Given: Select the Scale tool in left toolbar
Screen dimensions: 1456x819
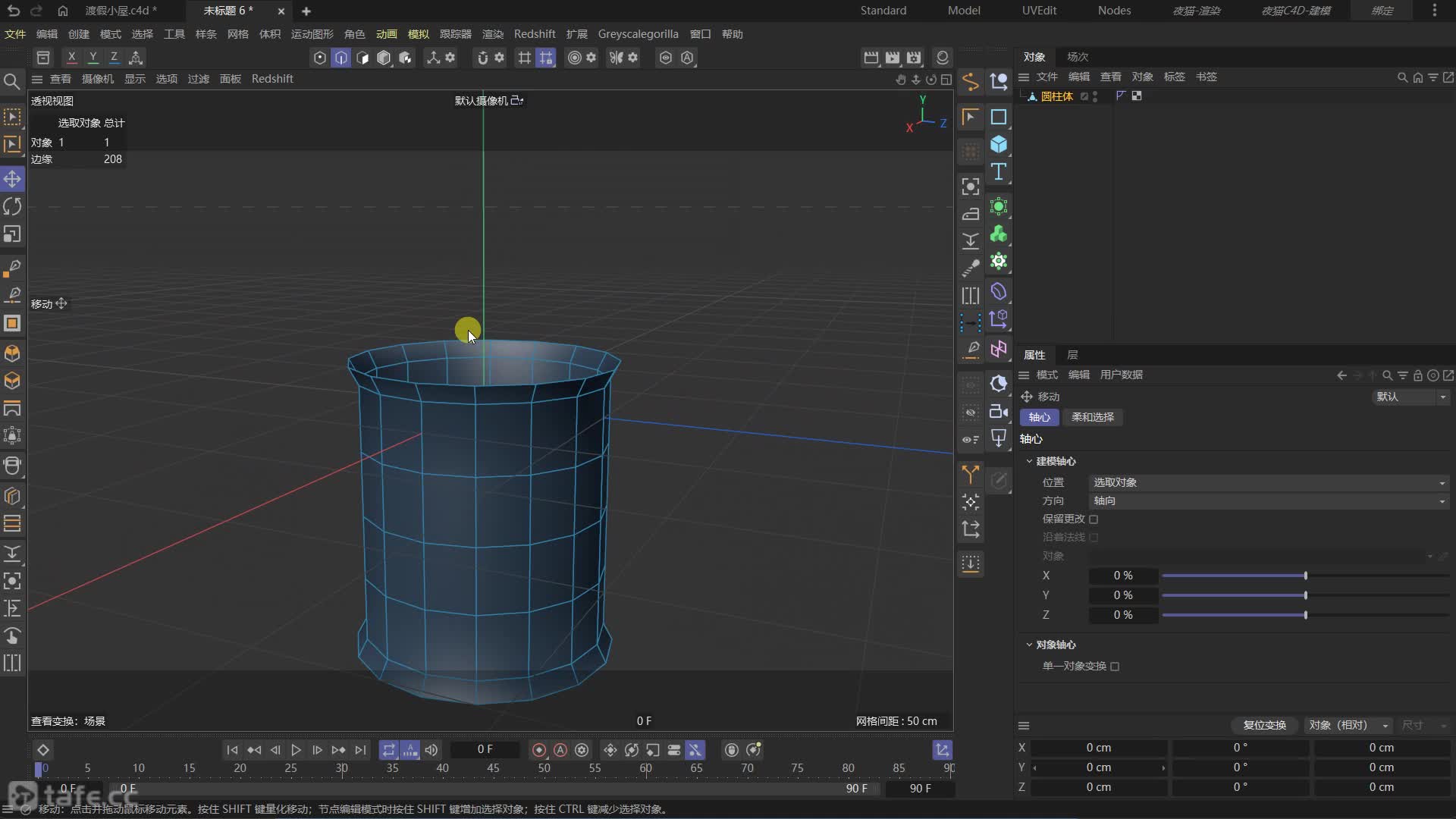Looking at the screenshot, I should (12, 234).
